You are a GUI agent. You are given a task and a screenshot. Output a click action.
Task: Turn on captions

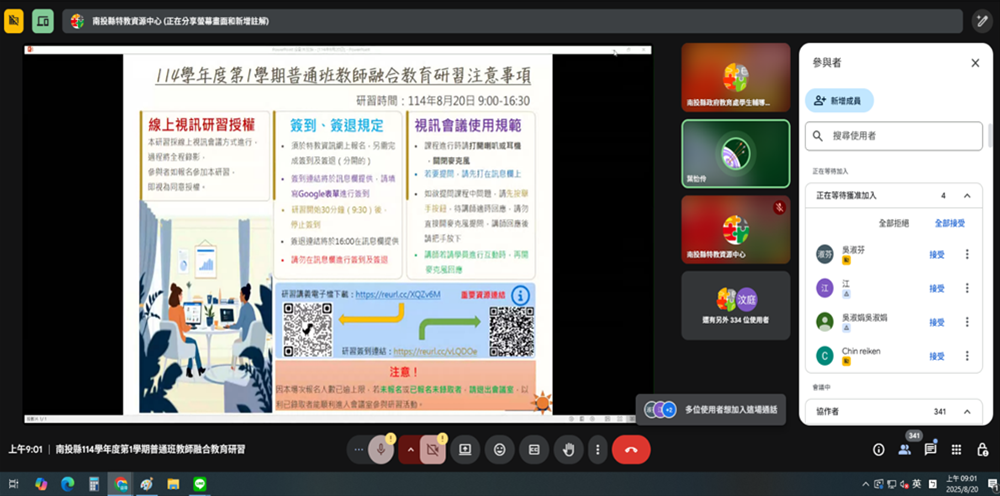[534, 450]
